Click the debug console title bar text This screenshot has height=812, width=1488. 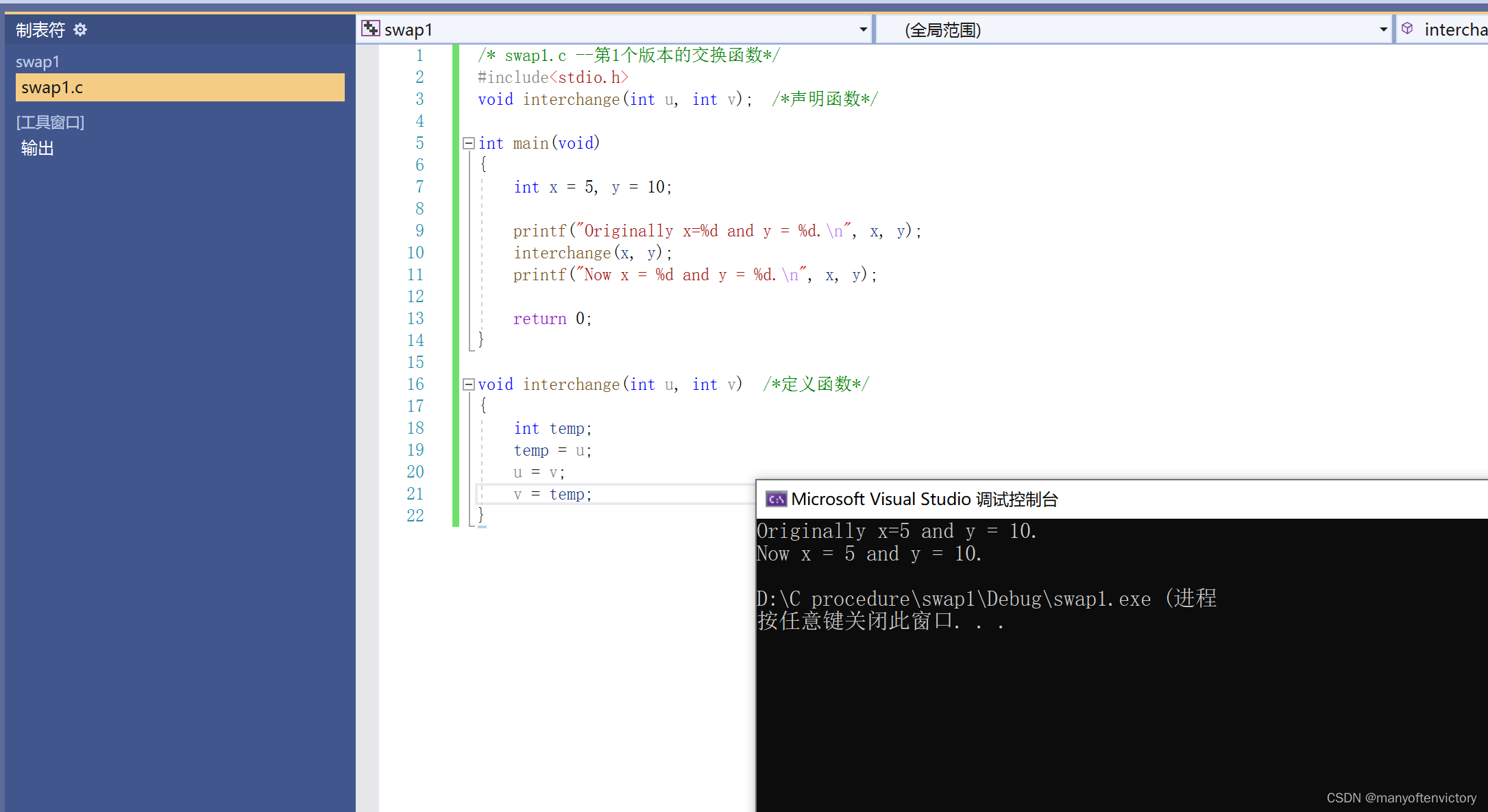[x=925, y=499]
